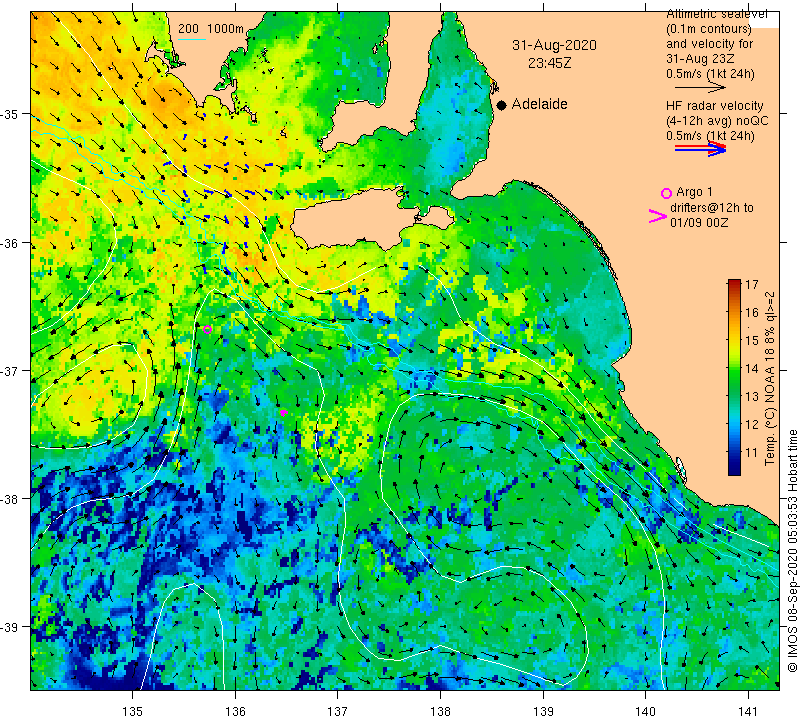
Task: Click the '136' longitude axis label
Action: (x=235, y=711)
